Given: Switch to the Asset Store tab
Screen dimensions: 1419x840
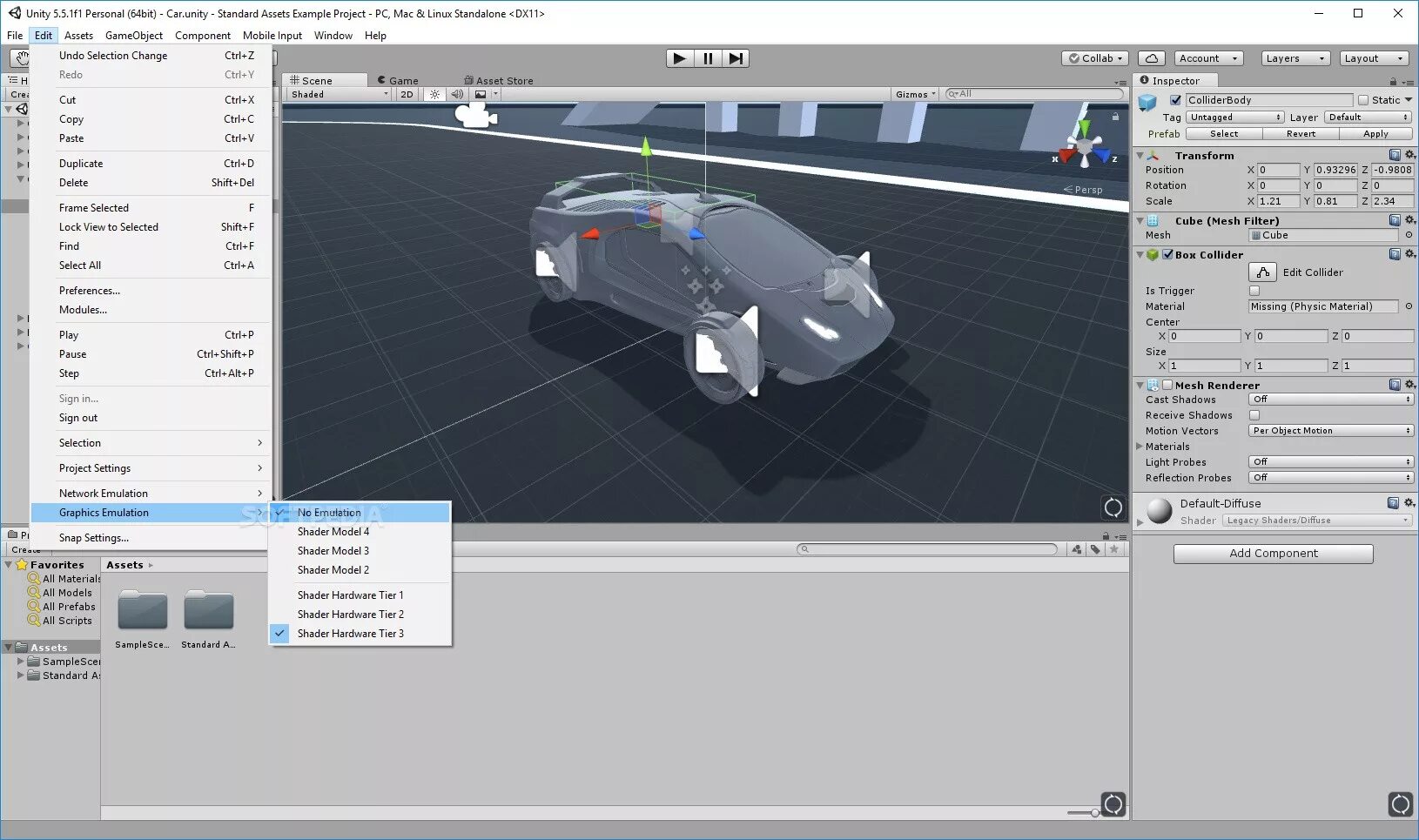Looking at the screenshot, I should (x=499, y=81).
